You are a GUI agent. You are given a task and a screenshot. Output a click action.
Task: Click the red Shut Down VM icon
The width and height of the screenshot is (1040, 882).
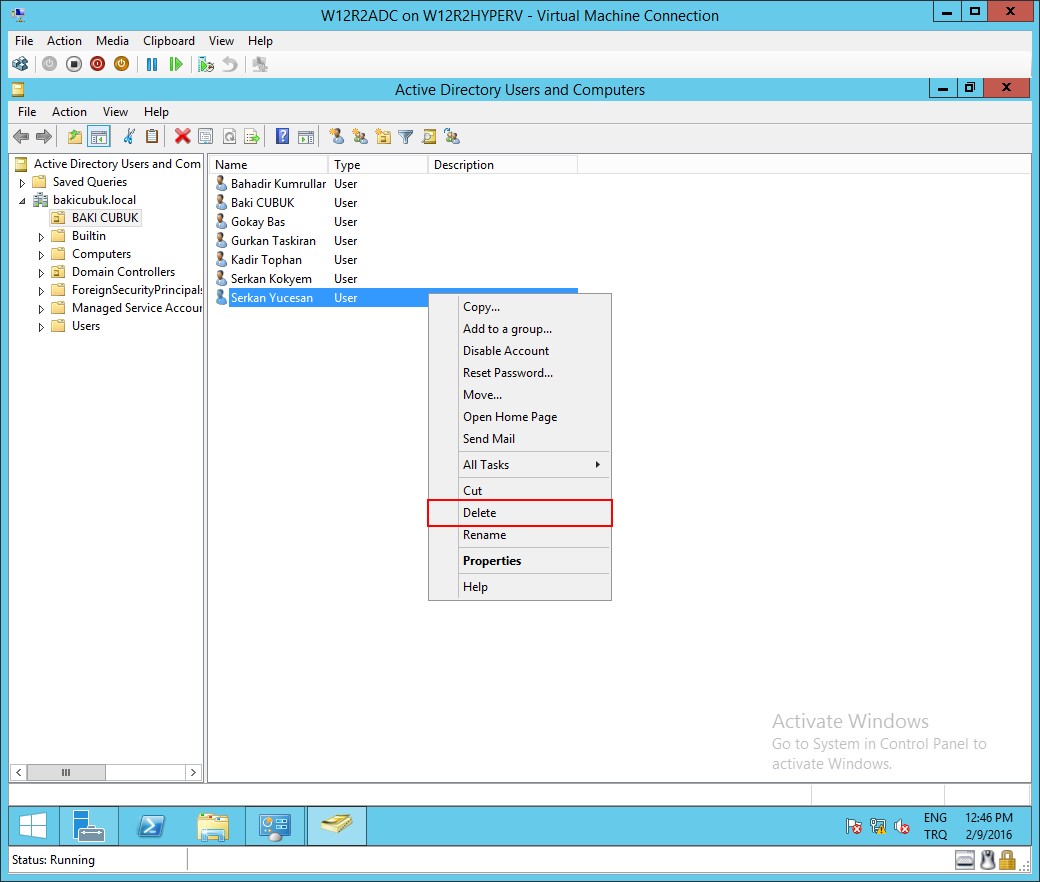point(98,64)
